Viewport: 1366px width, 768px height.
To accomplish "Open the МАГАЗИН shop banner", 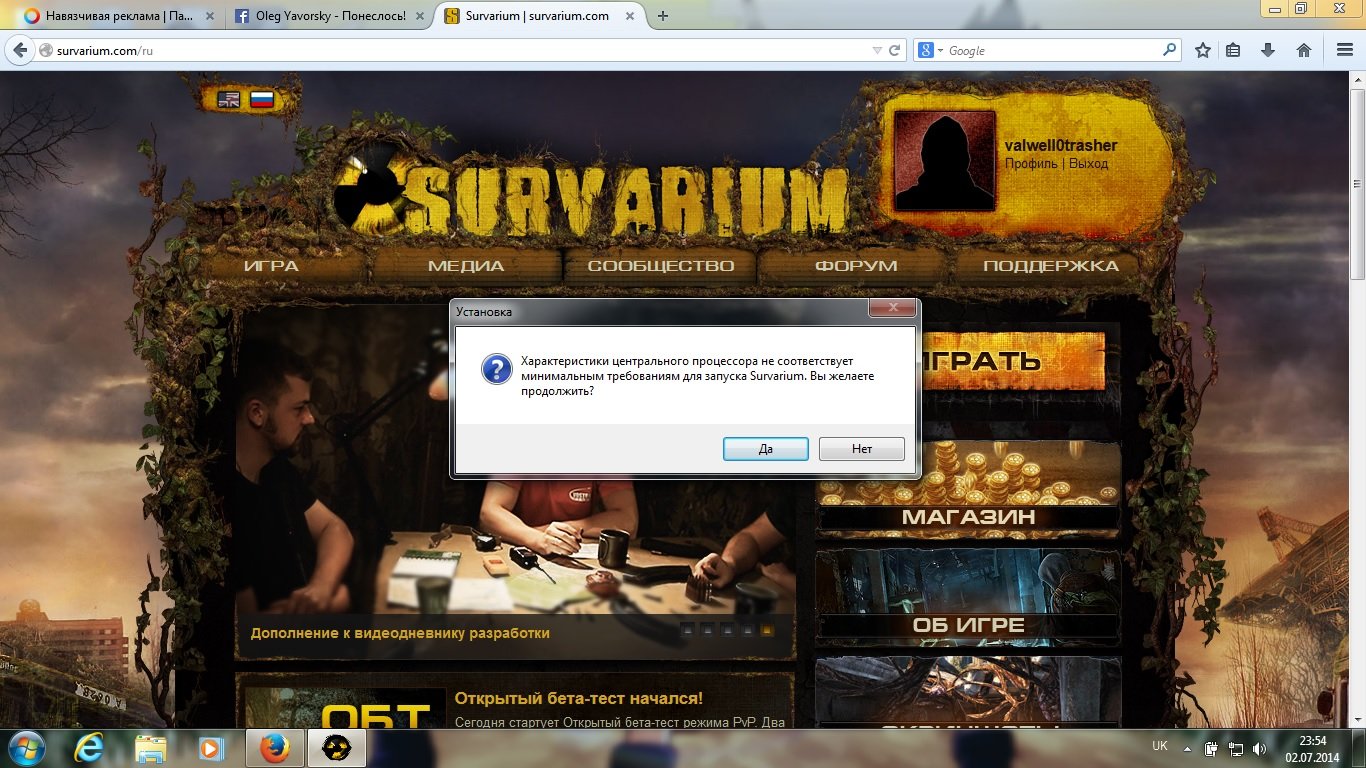I will (x=968, y=487).
